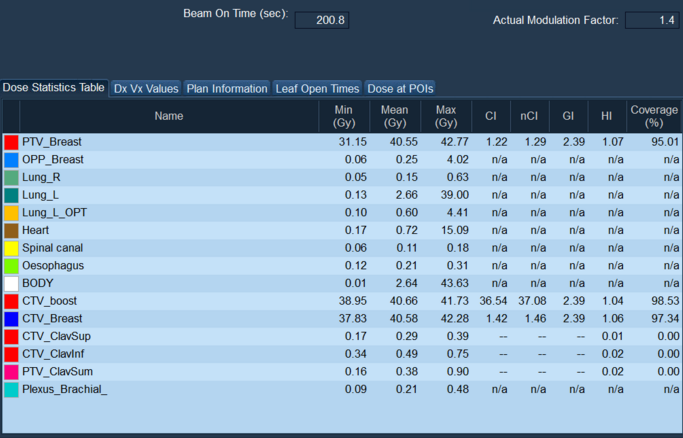This screenshot has width=683, height=438.
Task: Click the Actual Modulation Factor field
Action: point(652,20)
